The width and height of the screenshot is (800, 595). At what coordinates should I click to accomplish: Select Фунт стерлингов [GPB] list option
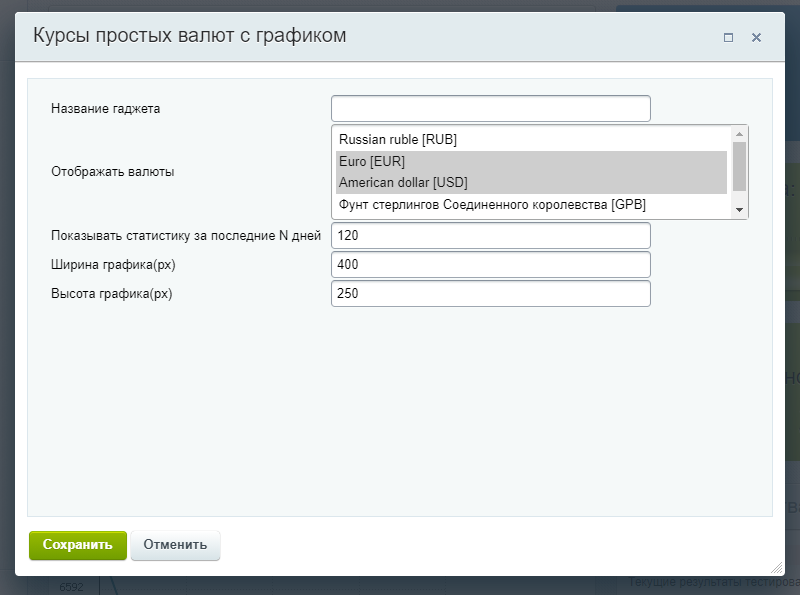pos(531,205)
